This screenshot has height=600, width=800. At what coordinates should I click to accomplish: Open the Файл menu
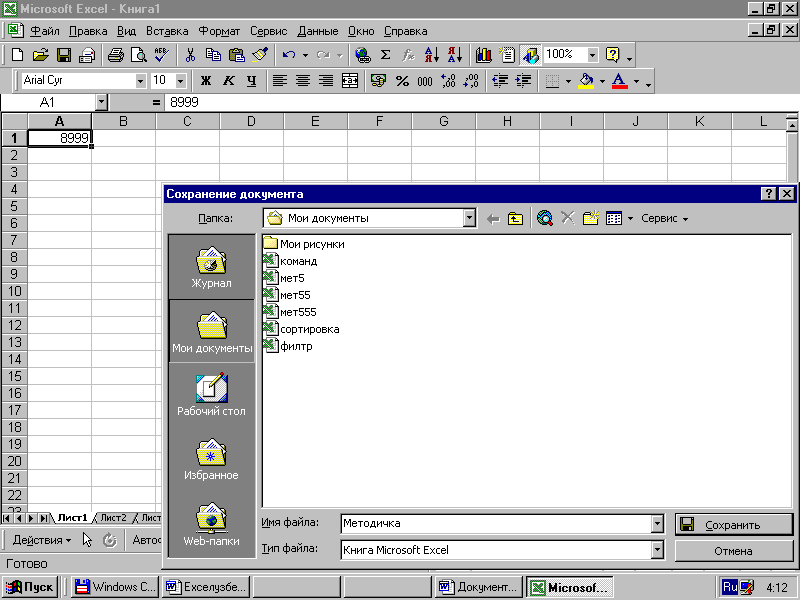tap(45, 31)
